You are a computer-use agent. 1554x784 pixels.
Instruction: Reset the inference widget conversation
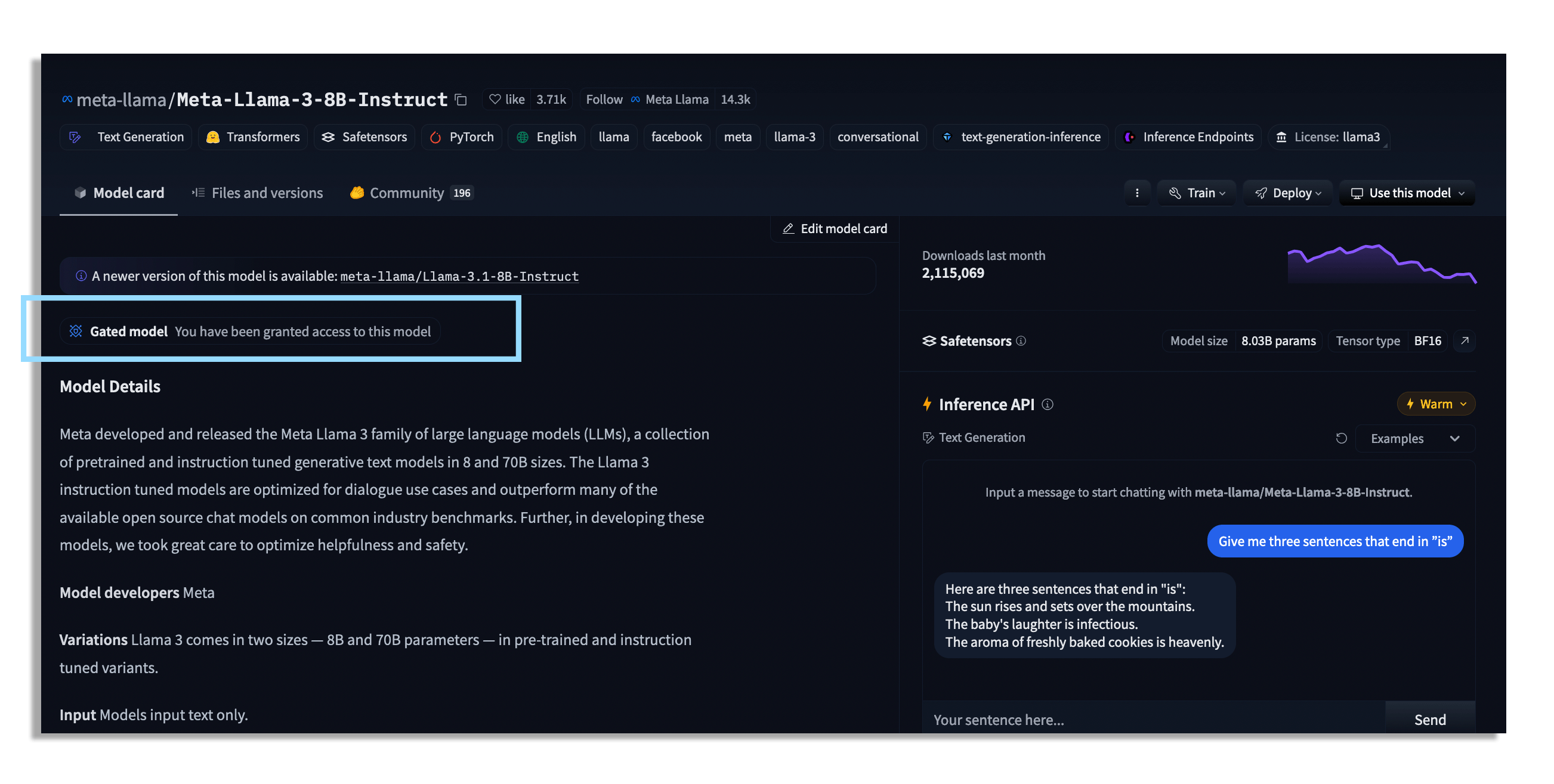click(x=1341, y=438)
